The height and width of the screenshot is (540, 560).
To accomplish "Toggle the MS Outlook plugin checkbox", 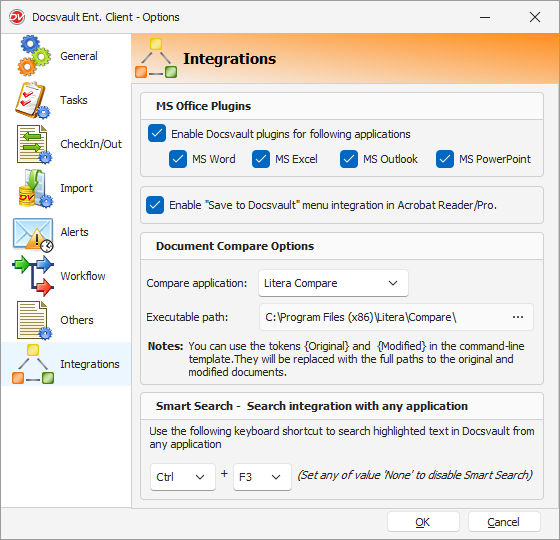I will pyautogui.click(x=349, y=159).
